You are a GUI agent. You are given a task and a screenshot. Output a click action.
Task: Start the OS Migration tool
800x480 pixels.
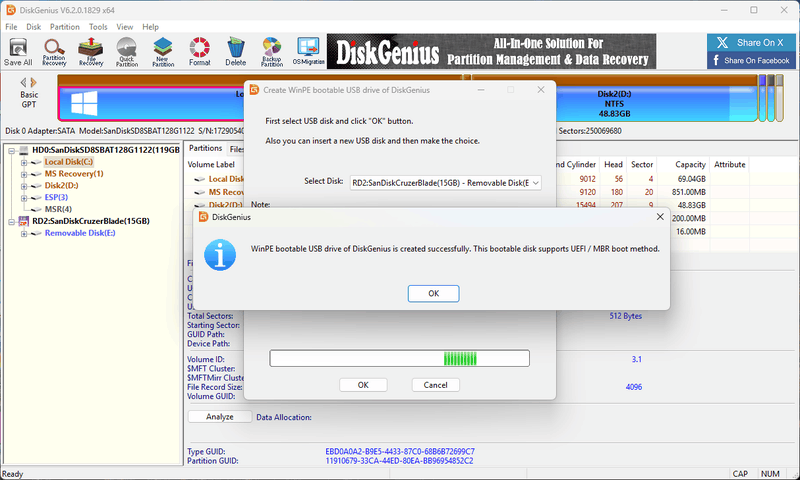click(x=309, y=52)
